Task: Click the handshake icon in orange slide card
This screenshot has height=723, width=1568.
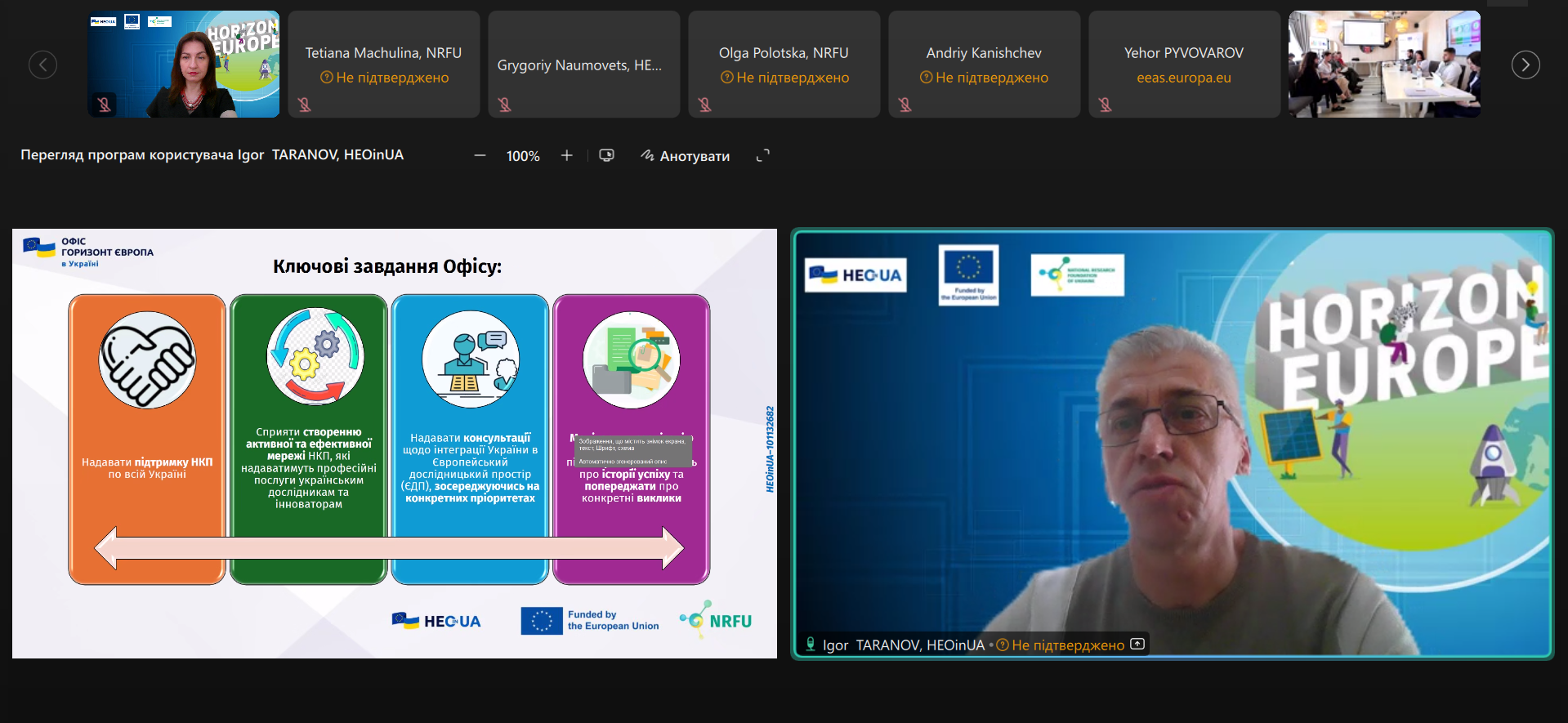Action: pos(147,359)
